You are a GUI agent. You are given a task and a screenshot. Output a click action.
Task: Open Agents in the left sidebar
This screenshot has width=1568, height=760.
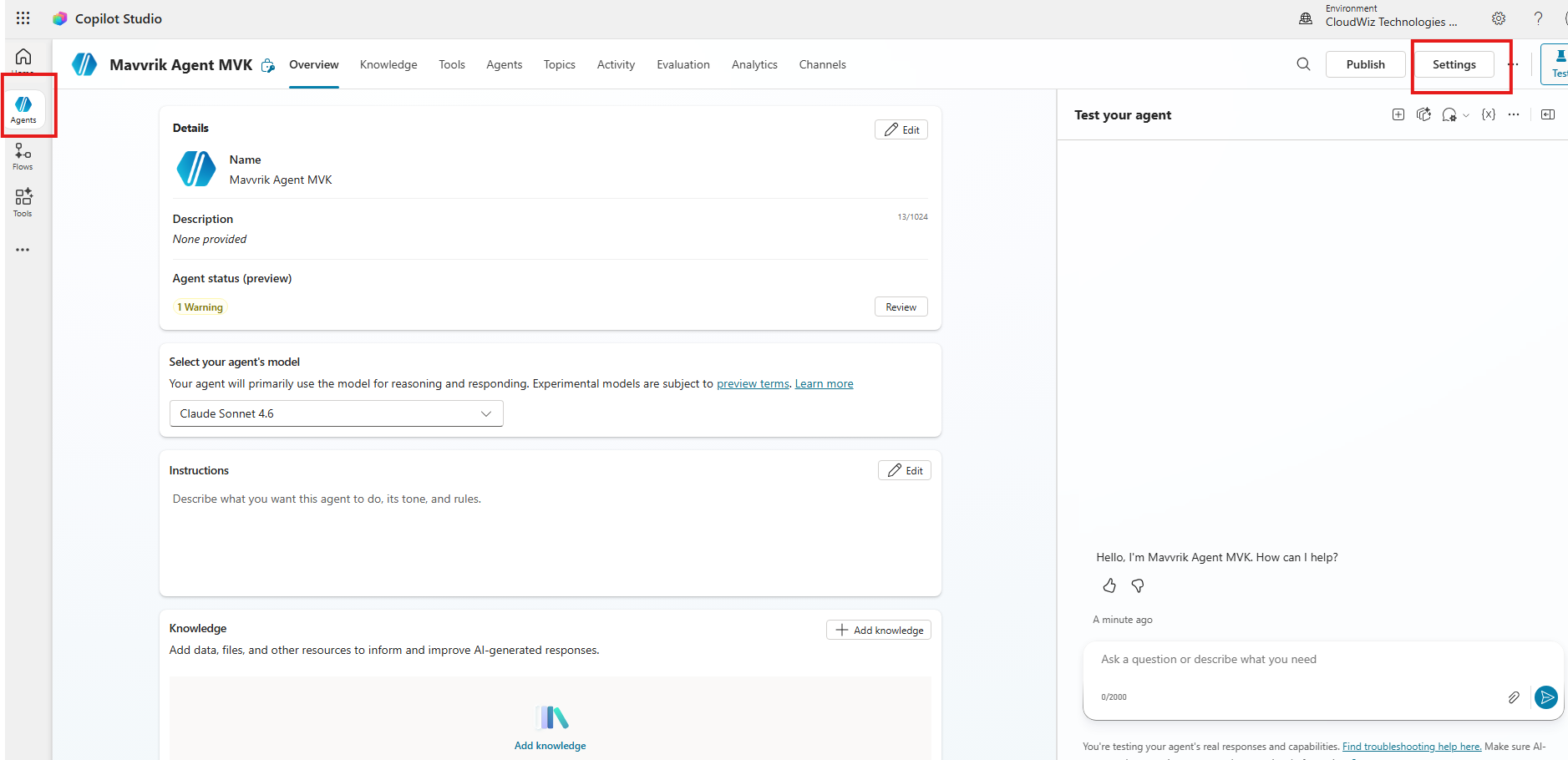23,109
